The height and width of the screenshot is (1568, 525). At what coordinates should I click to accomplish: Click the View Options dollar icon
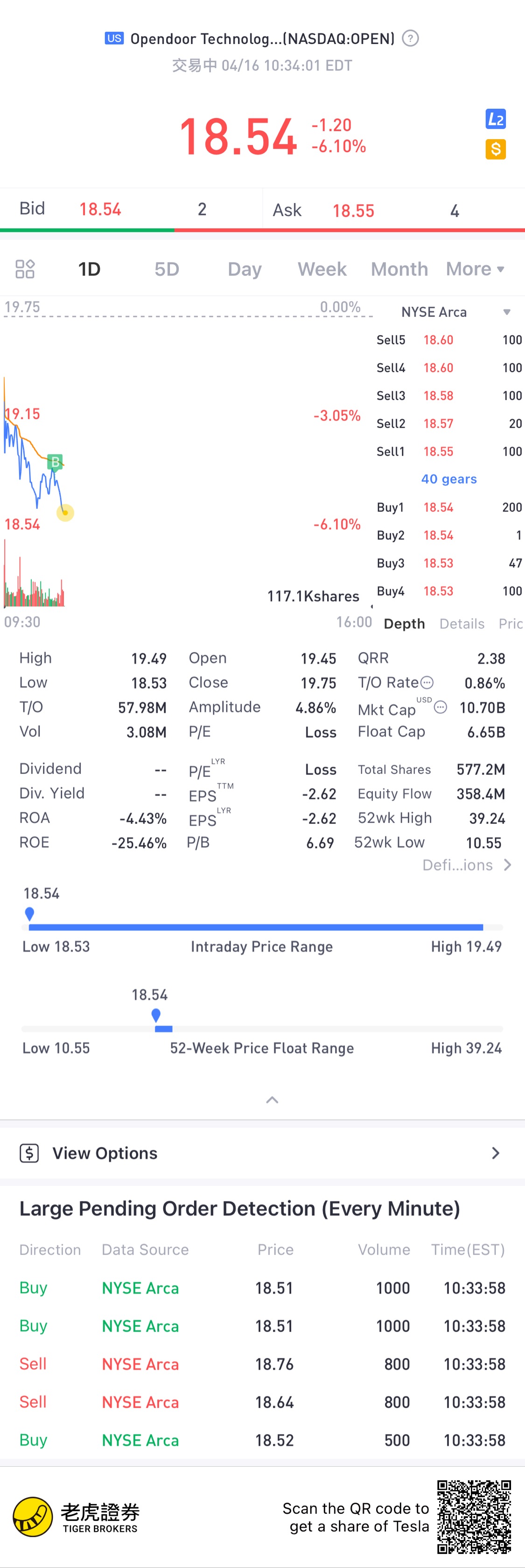(29, 1153)
